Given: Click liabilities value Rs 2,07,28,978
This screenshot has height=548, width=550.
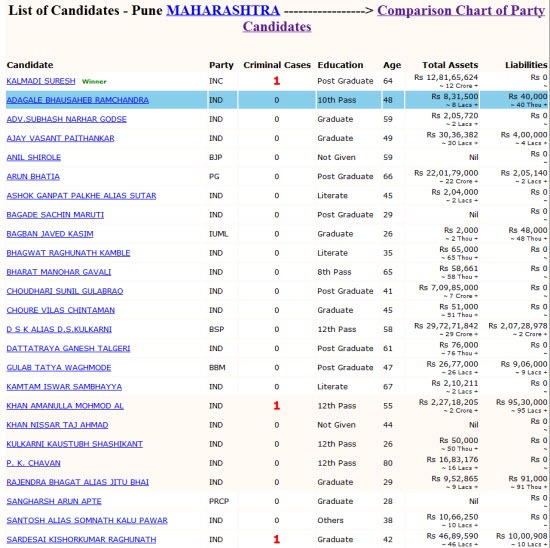Looking at the screenshot, I should click(518, 326).
